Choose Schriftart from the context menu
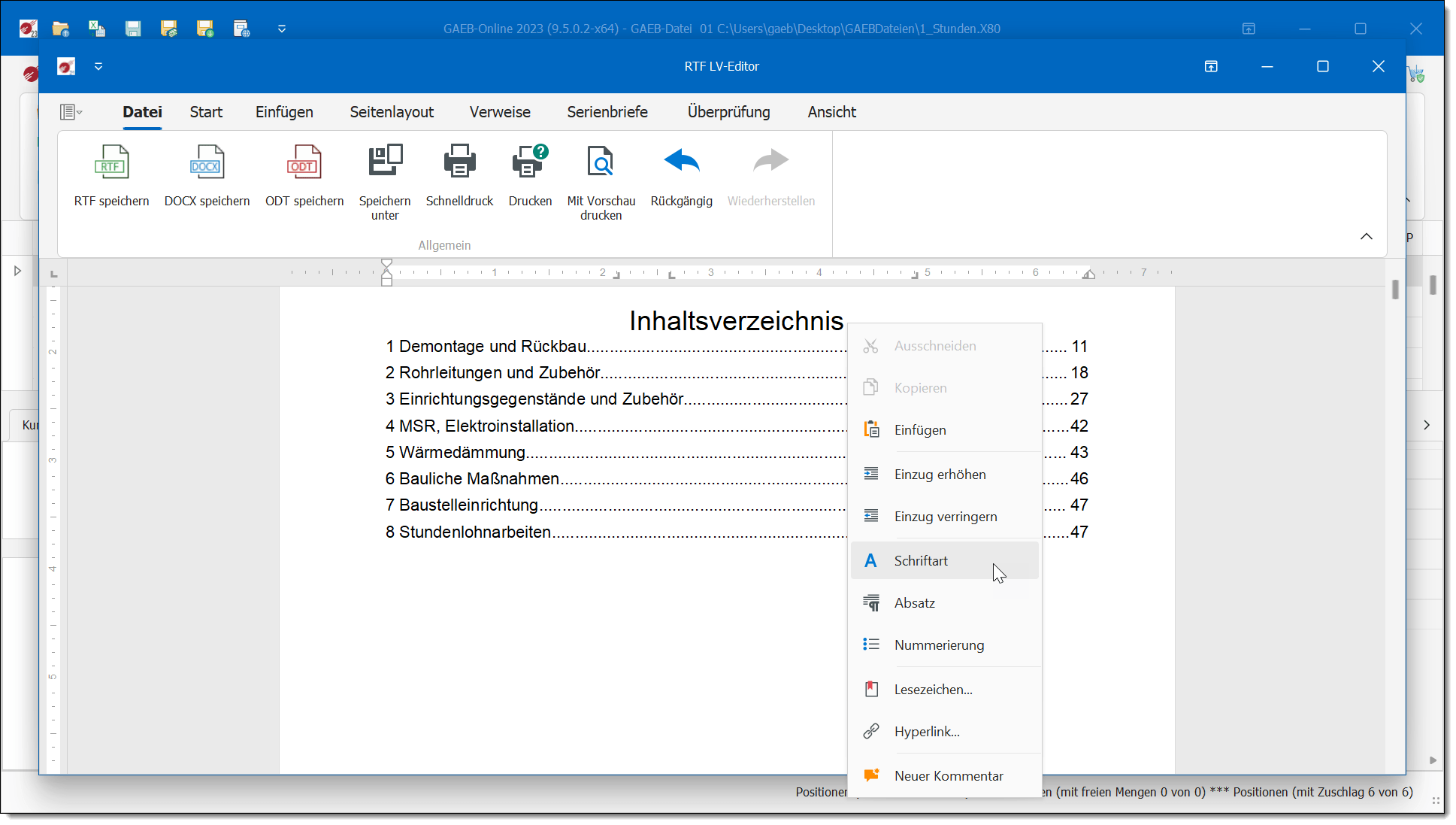This screenshot has height=825, width=1456. [921, 561]
